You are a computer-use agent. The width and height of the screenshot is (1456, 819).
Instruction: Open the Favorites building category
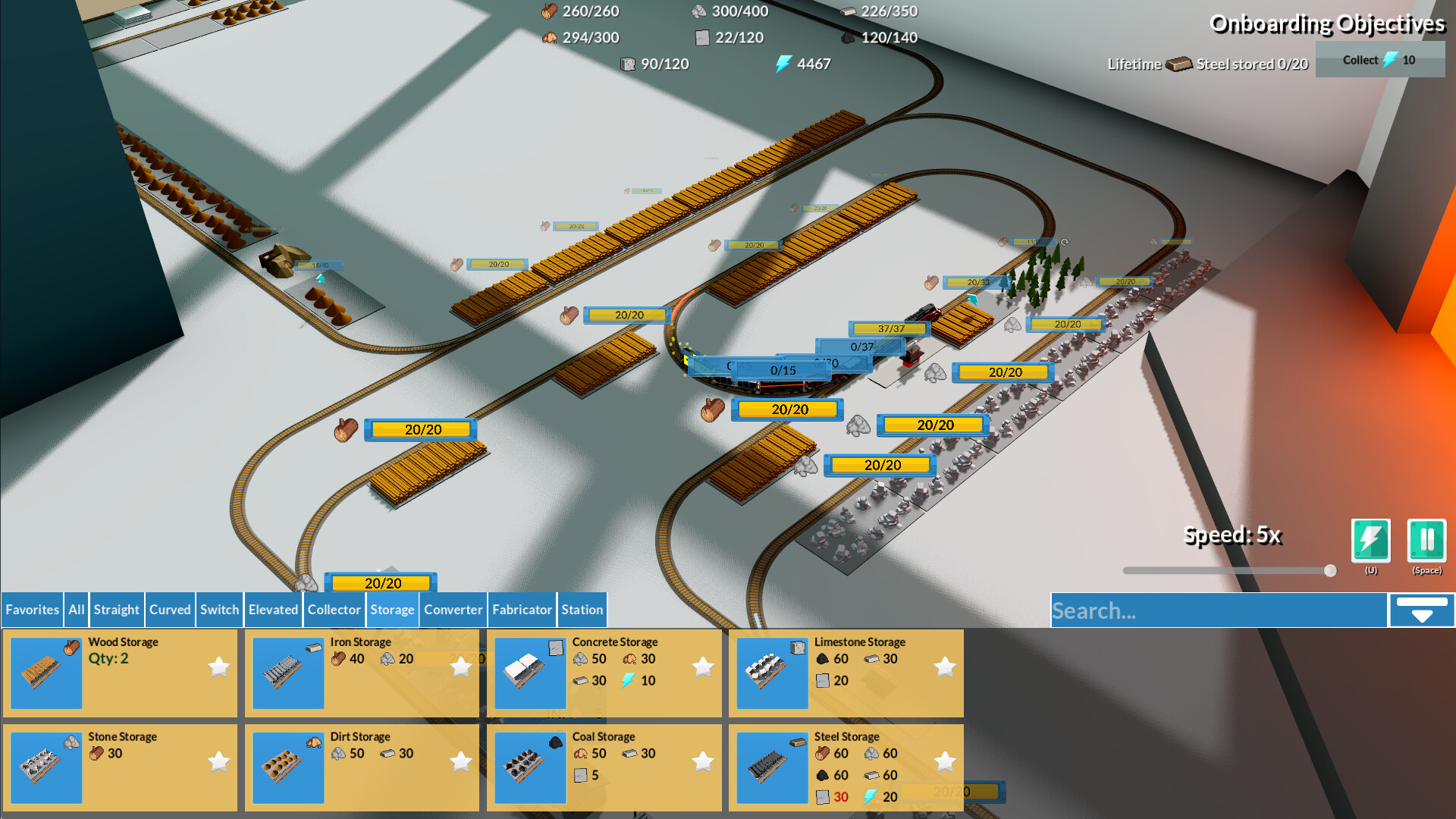(x=32, y=610)
